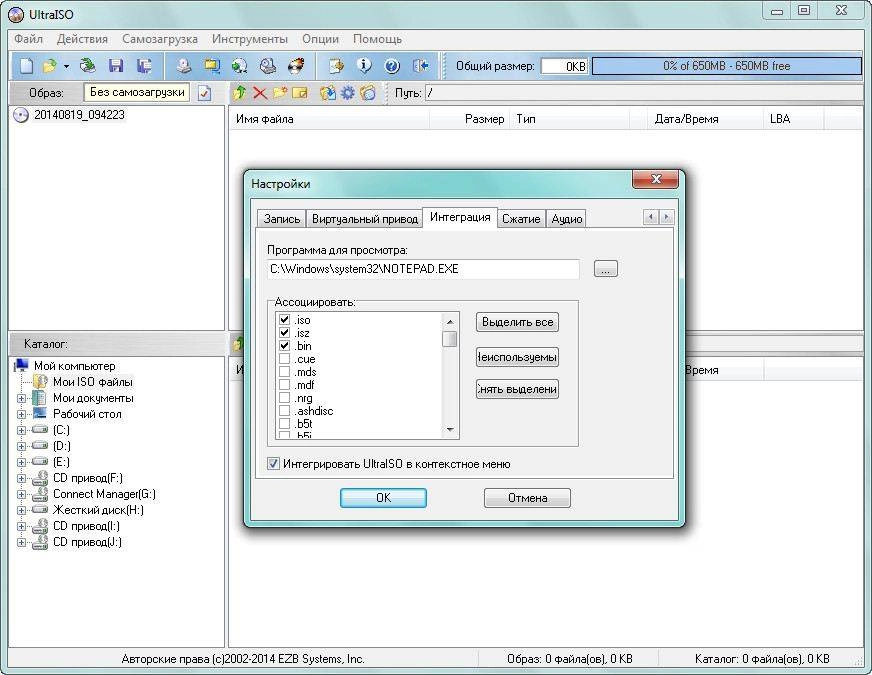Click the Выделить все button

(x=517, y=322)
